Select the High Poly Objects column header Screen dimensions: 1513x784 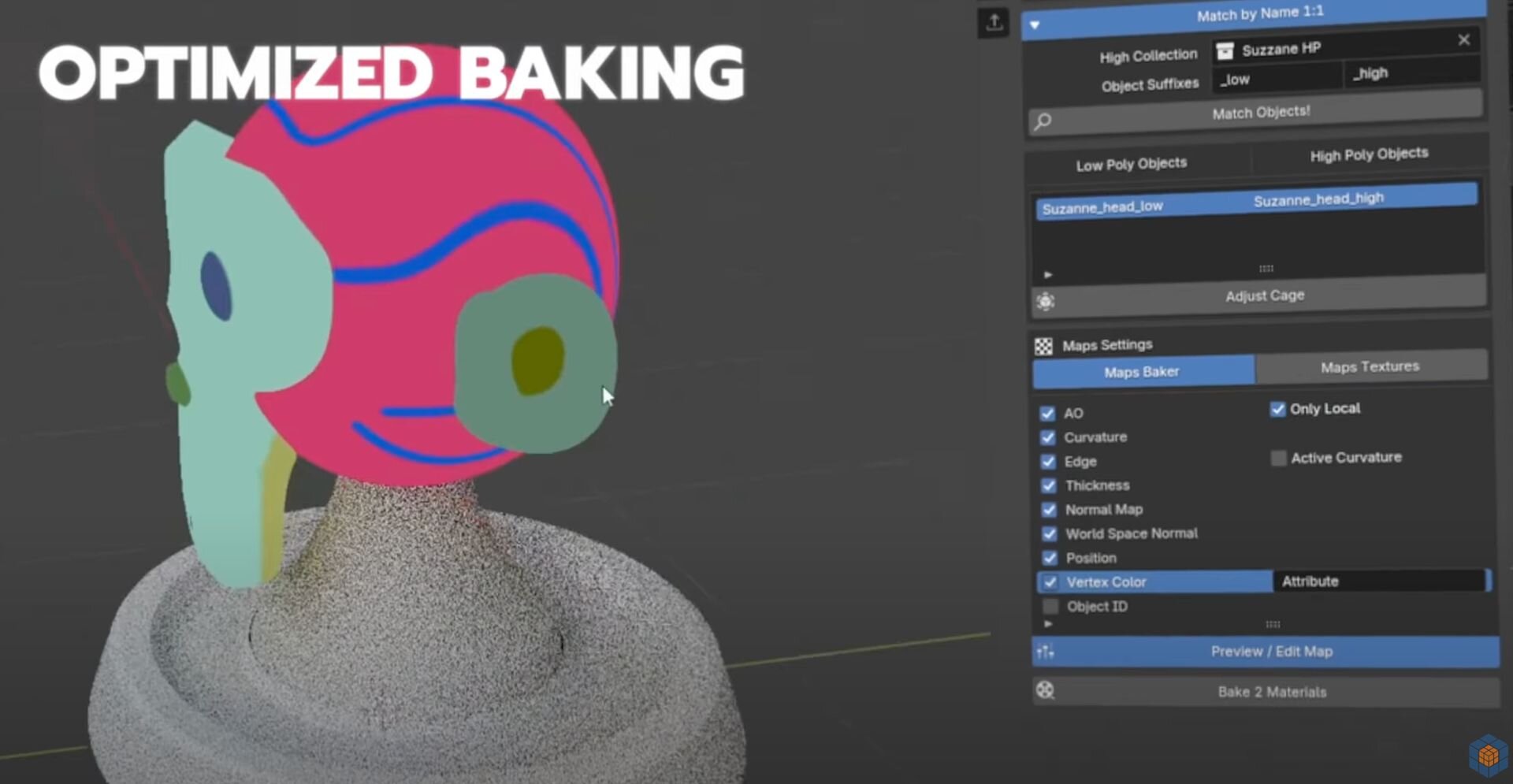click(x=1369, y=154)
